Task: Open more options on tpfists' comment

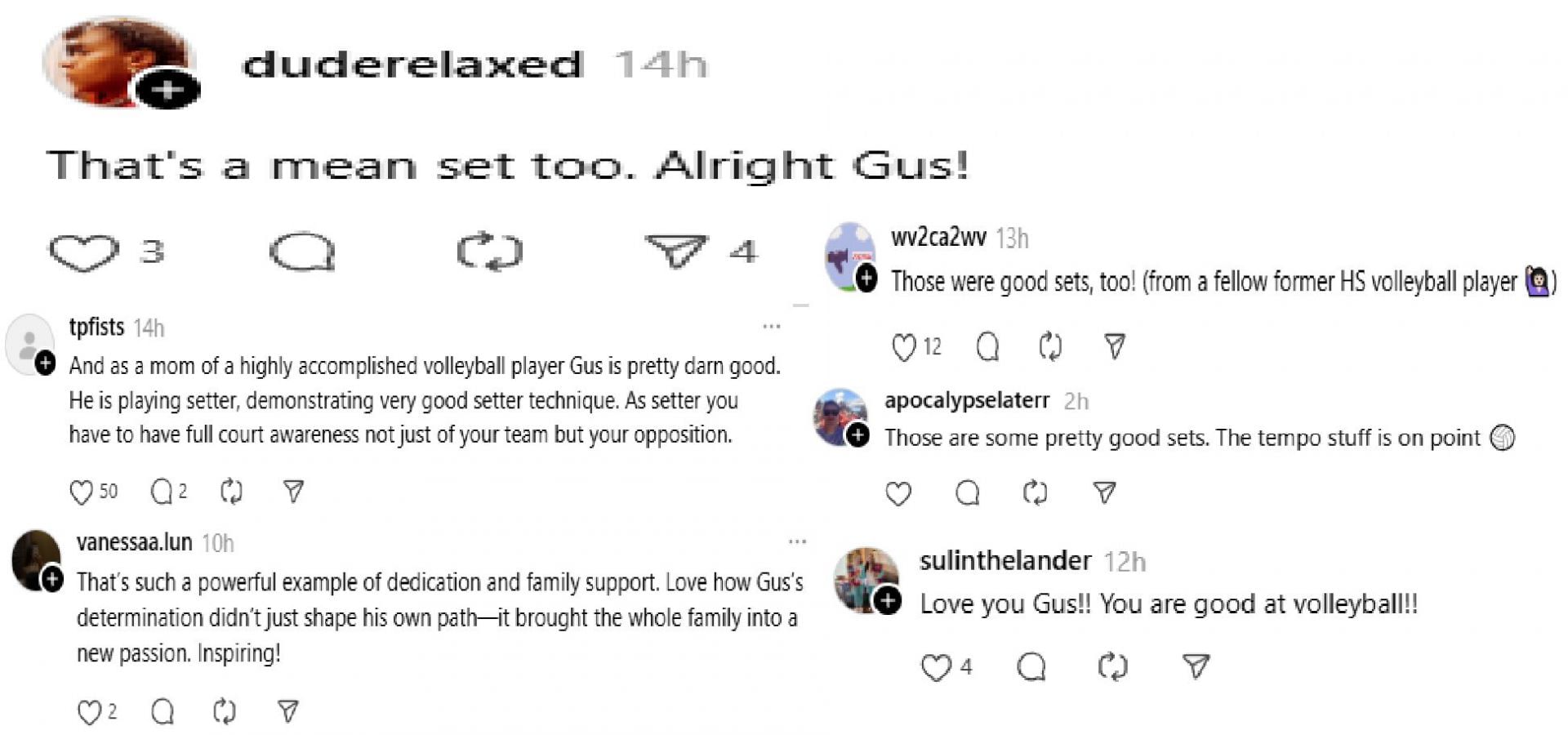Action: [771, 327]
